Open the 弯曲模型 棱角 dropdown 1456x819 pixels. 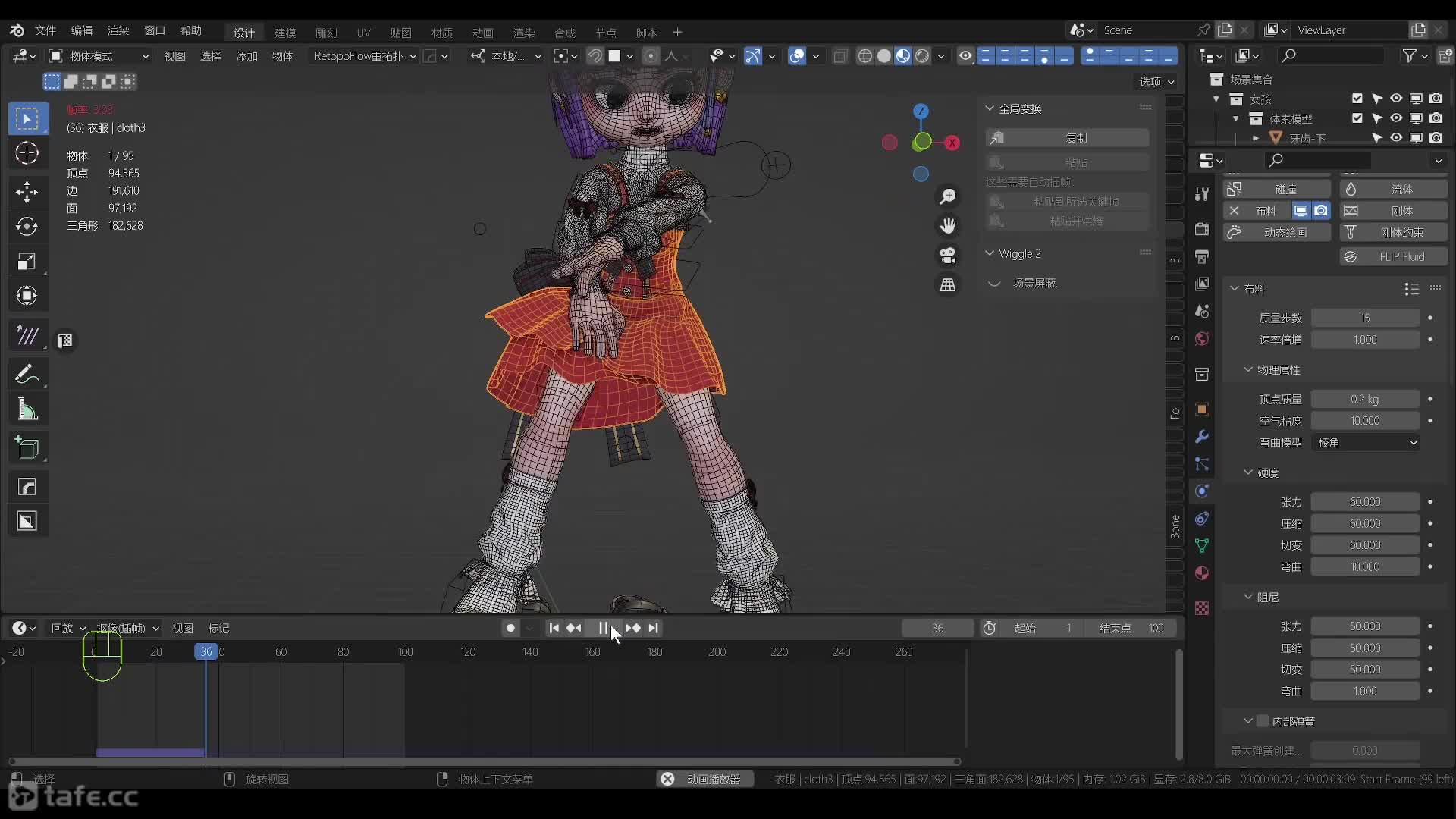pos(1365,443)
